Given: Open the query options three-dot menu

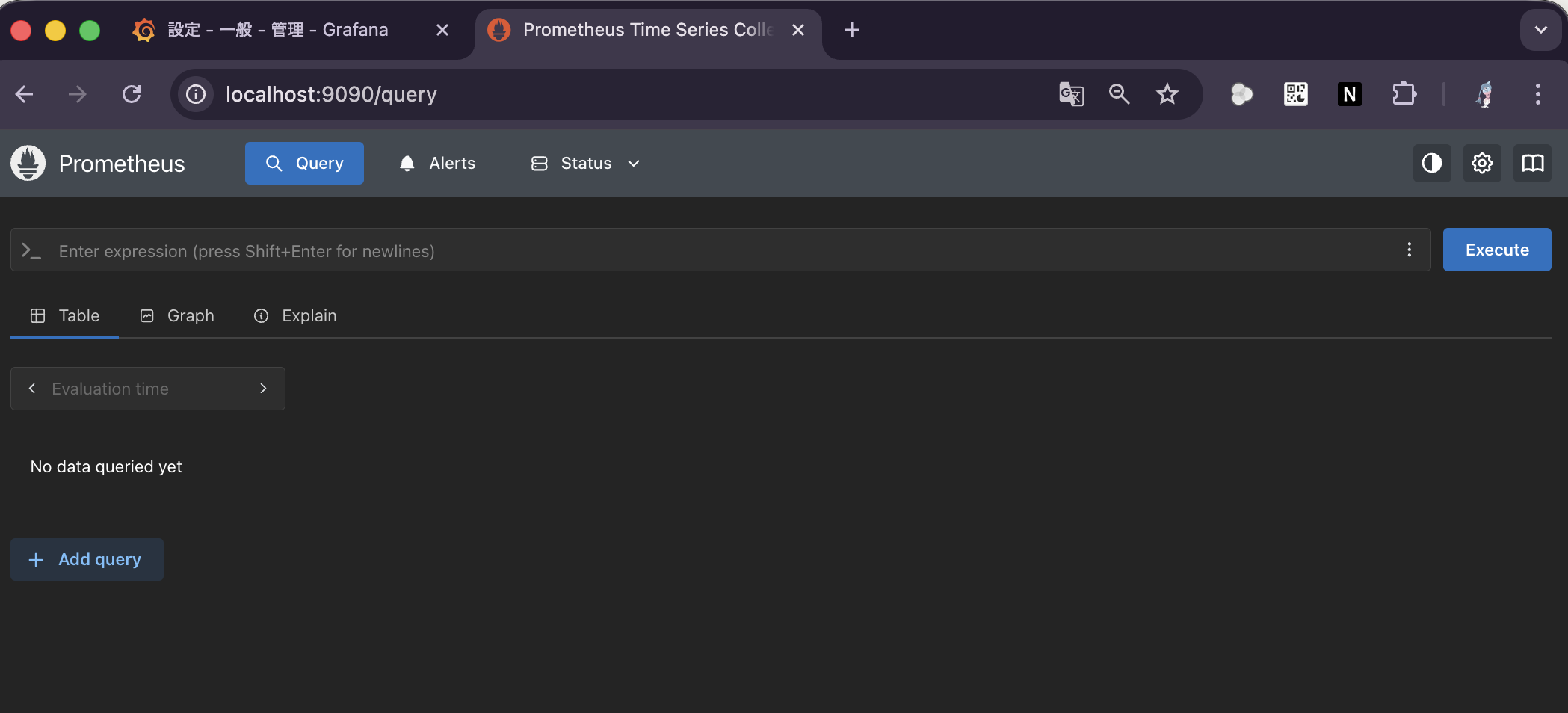Looking at the screenshot, I should pyautogui.click(x=1409, y=250).
